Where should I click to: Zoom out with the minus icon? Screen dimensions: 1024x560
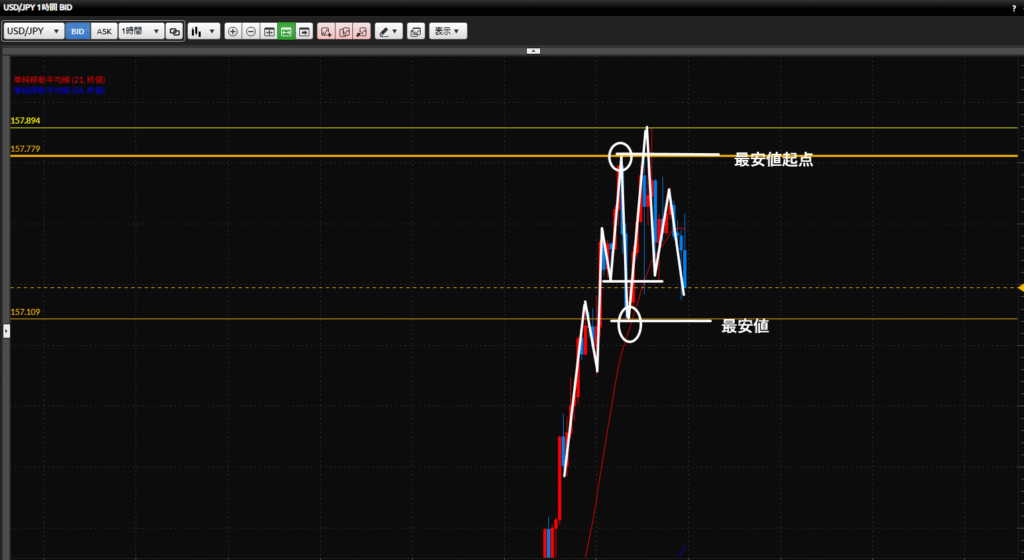pos(251,31)
